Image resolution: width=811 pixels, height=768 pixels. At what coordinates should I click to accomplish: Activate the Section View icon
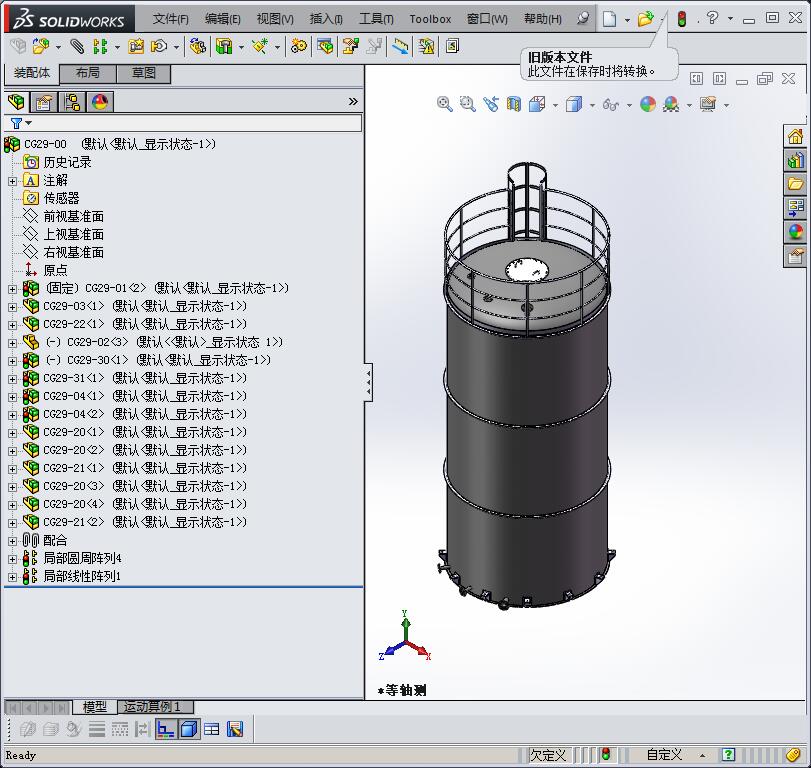tap(513, 104)
